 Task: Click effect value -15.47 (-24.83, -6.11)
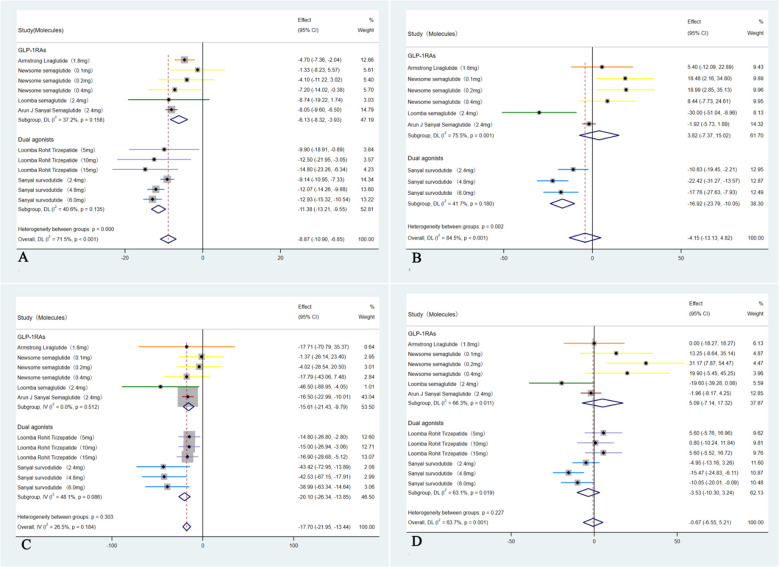pyautogui.click(x=713, y=473)
